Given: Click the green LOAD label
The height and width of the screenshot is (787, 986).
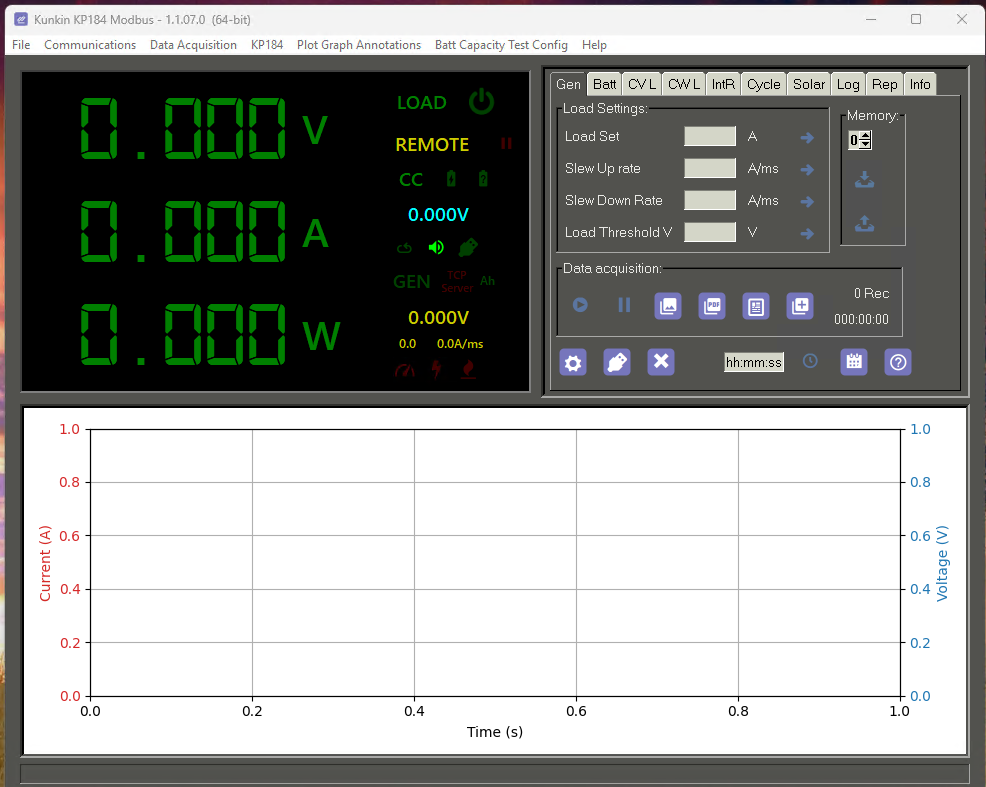Looking at the screenshot, I should [x=421, y=102].
